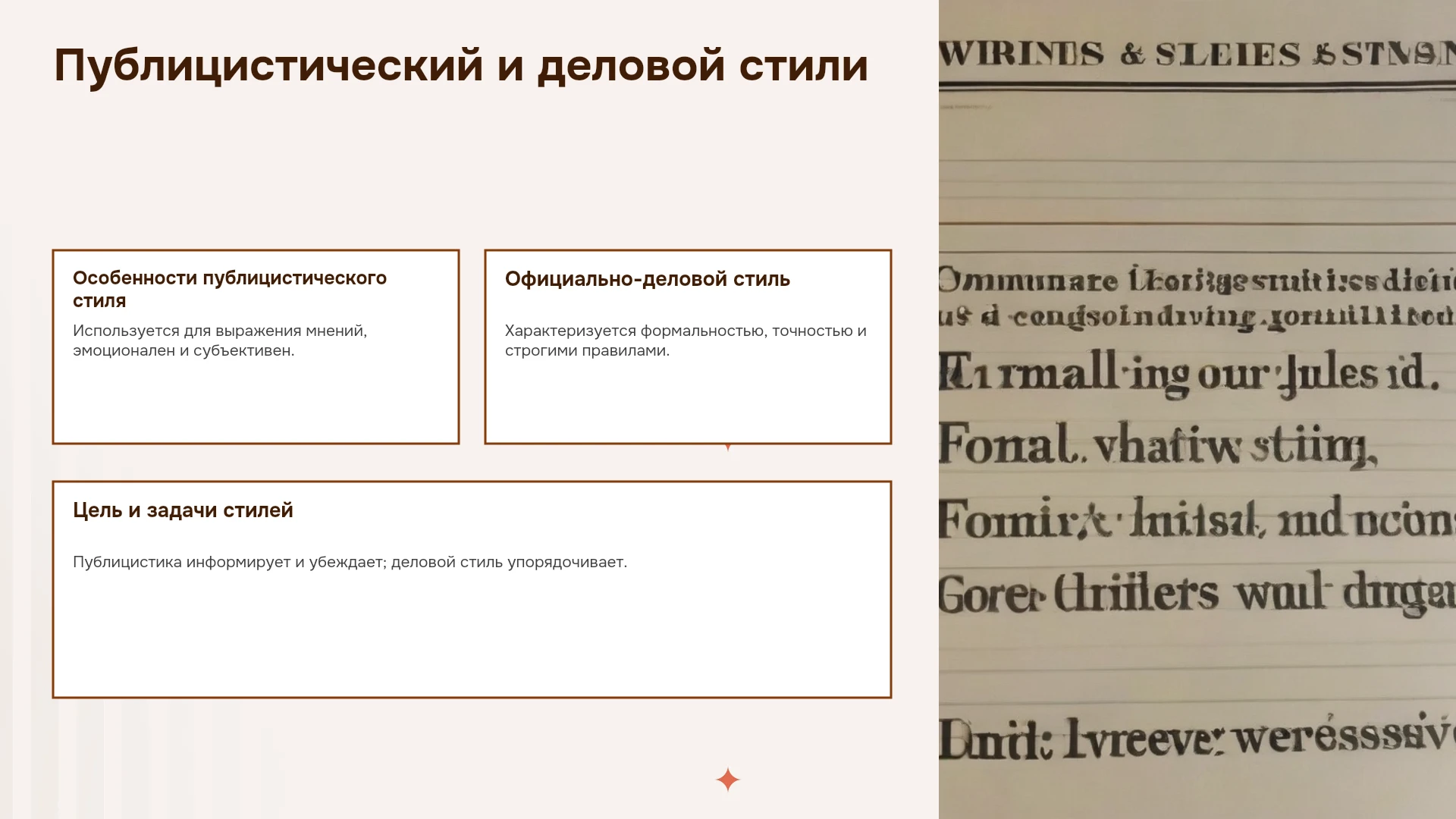Select the Цель и задачи стилей heading
The width and height of the screenshot is (1456, 819).
(183, 510)
